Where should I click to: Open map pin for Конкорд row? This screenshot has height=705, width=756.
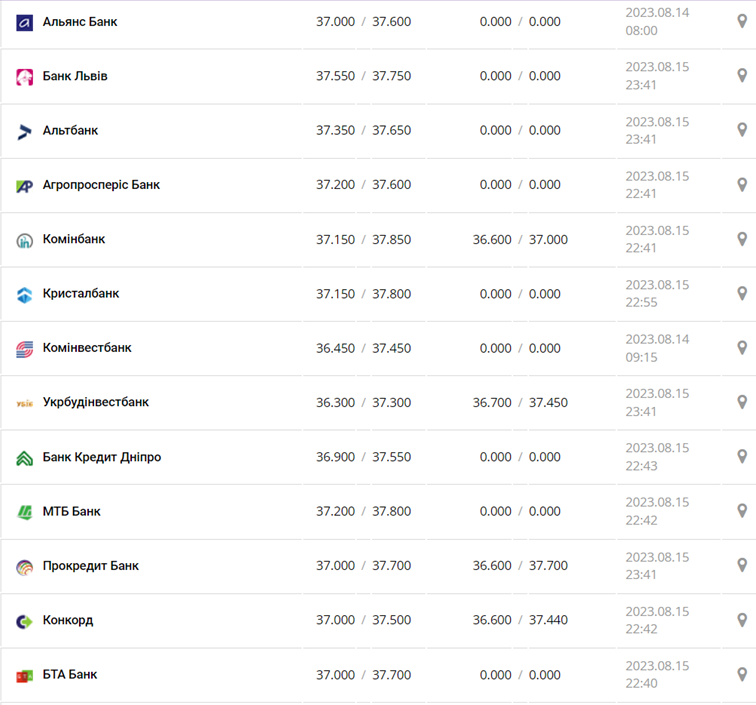(x=742, y=620)
